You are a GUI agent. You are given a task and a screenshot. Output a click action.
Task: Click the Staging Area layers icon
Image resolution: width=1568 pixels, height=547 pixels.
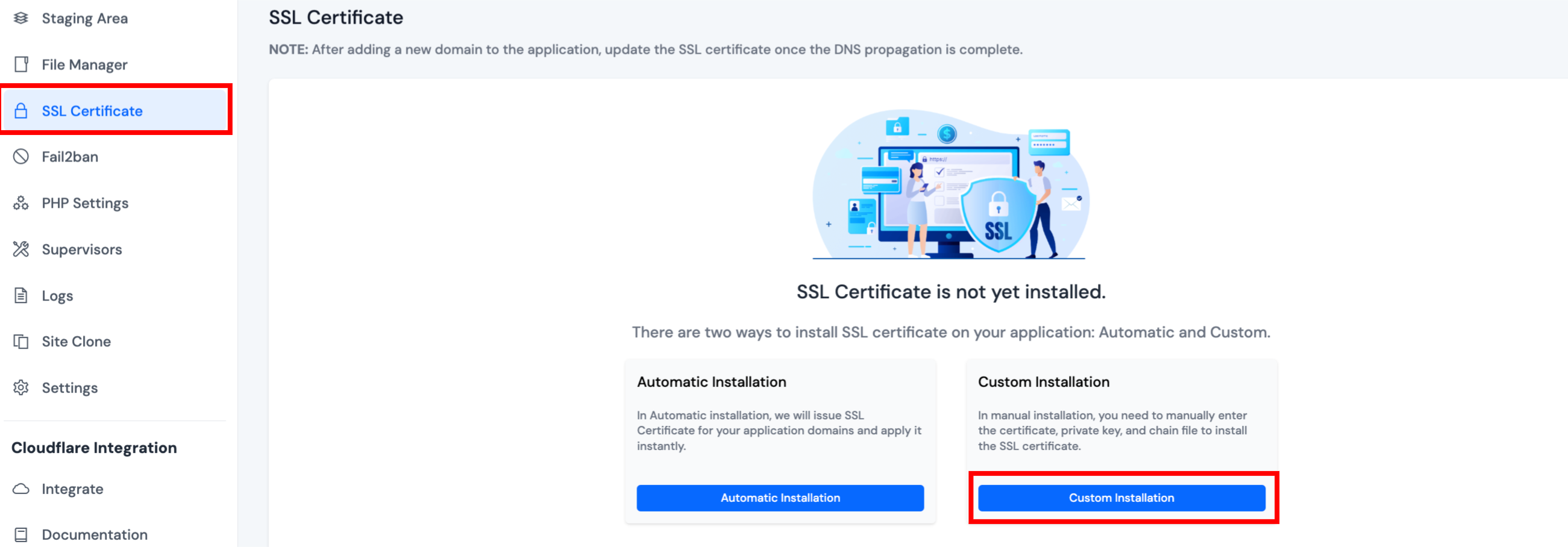[20, 18]
